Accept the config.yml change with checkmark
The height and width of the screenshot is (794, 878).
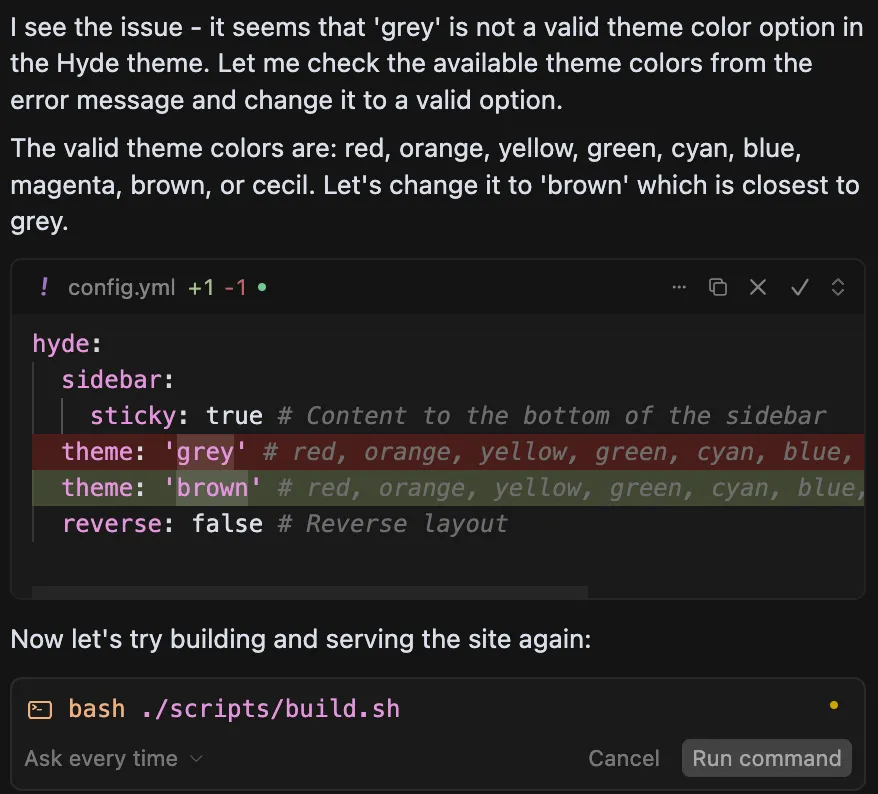coord(799,288)
